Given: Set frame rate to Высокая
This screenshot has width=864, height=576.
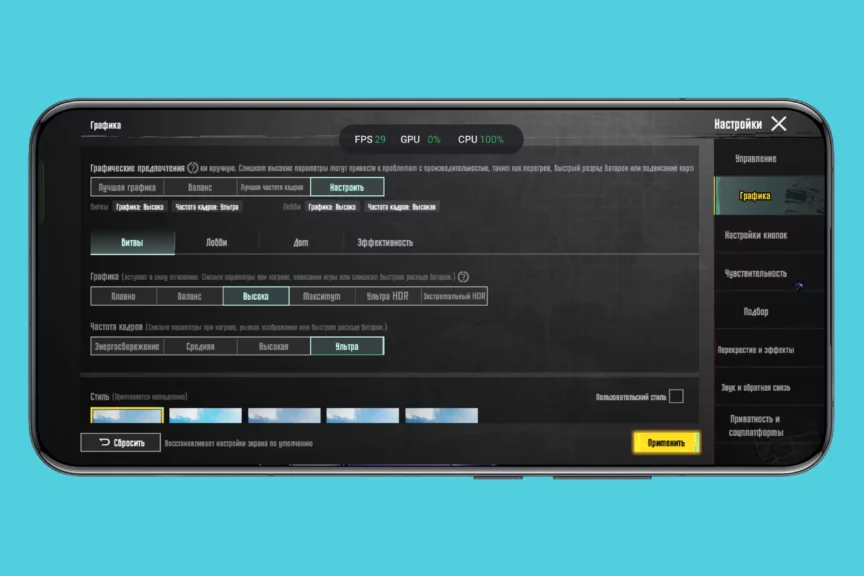Looking at the screenshot, I should click(273, 346).
